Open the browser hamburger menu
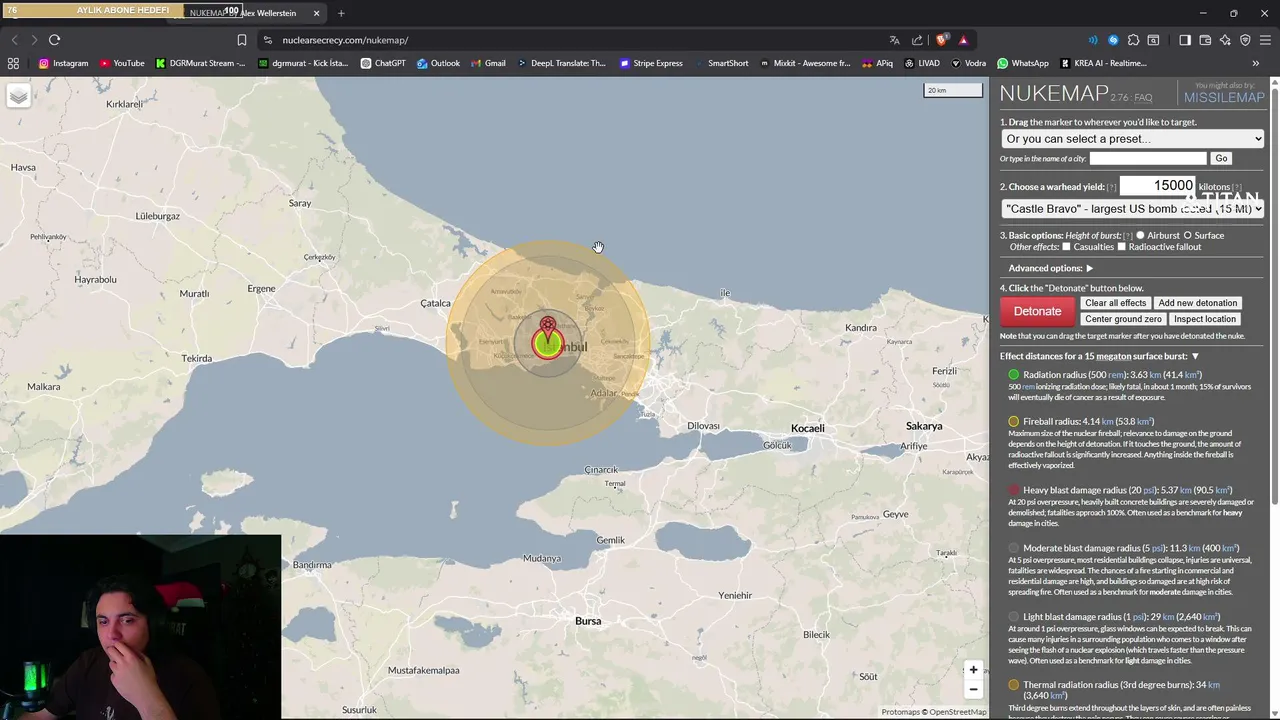 click(1265, 40)
